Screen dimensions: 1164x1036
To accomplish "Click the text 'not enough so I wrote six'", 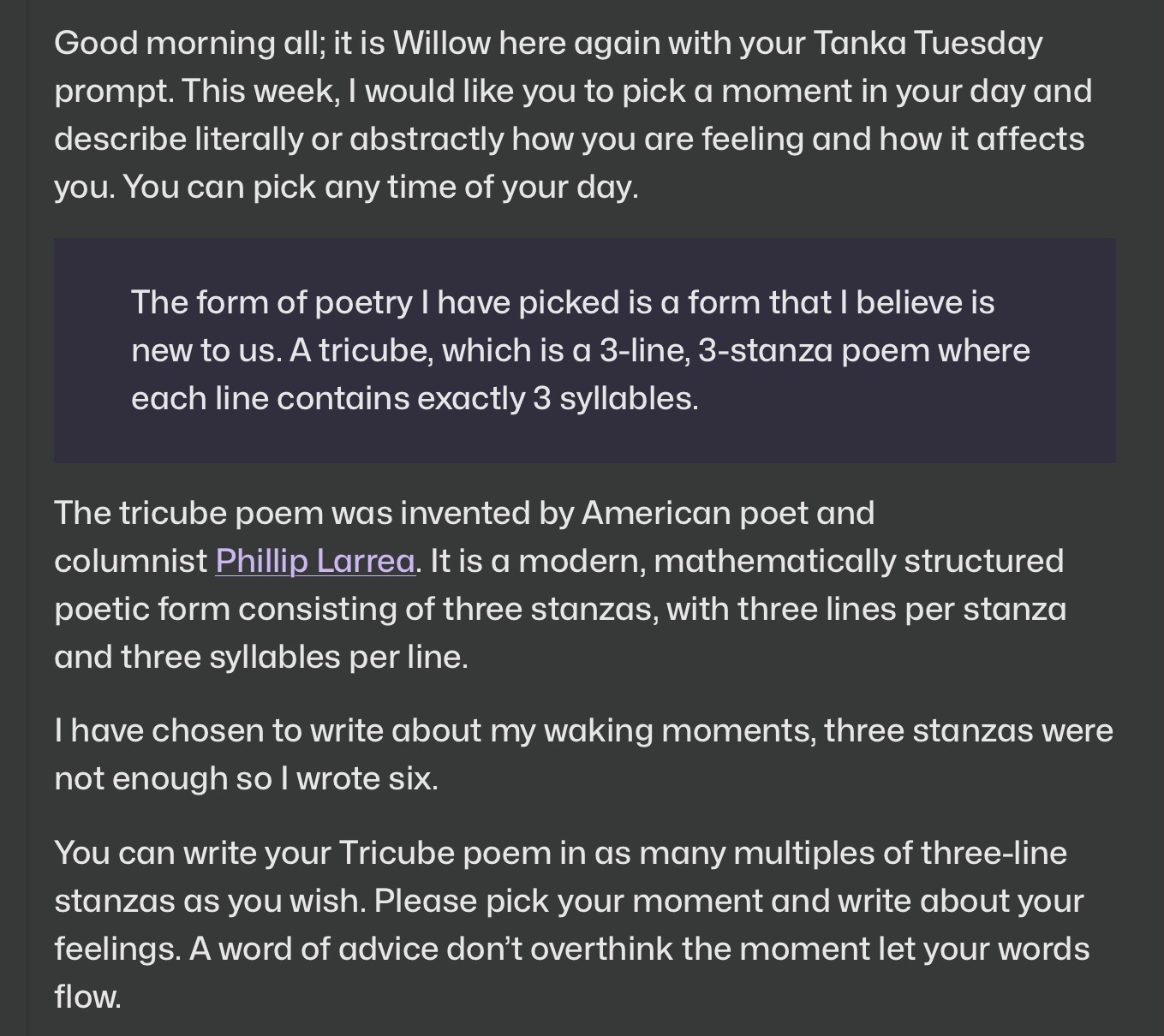I will pyautogui.click(x=246, y=779).
